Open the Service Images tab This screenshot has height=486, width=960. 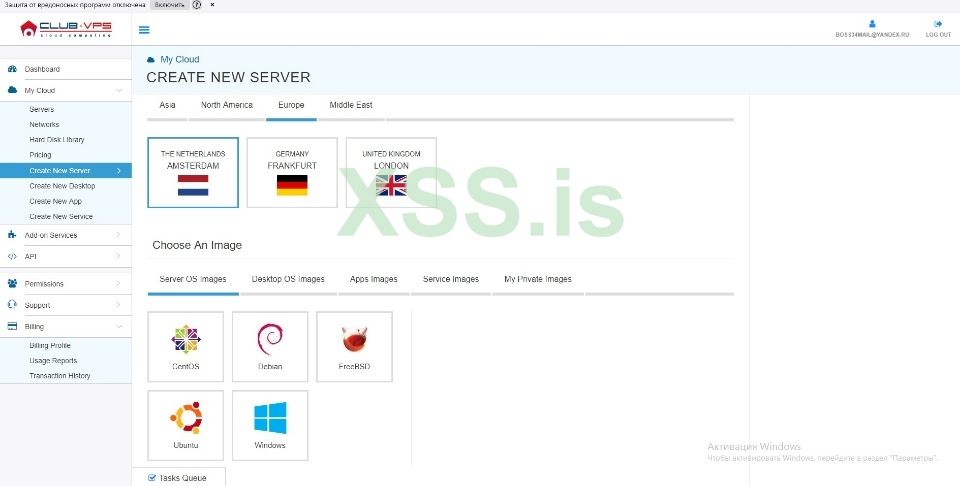coord(451,279)
